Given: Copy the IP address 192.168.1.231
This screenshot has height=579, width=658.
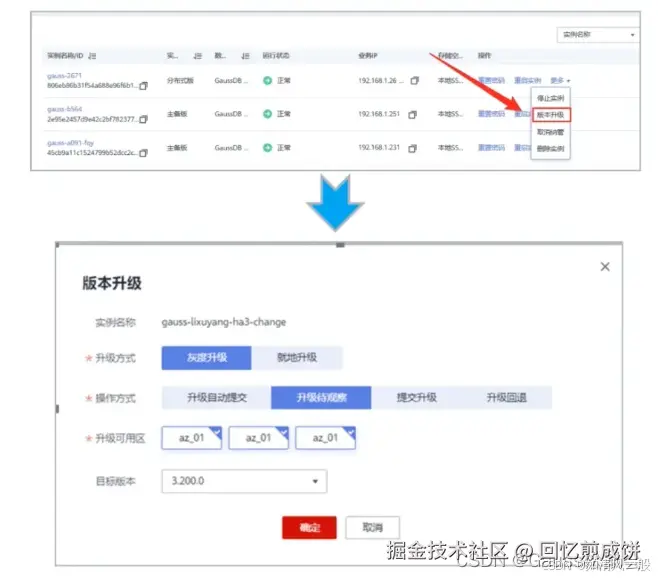Looking at the screenshot, I should point(413,148).
